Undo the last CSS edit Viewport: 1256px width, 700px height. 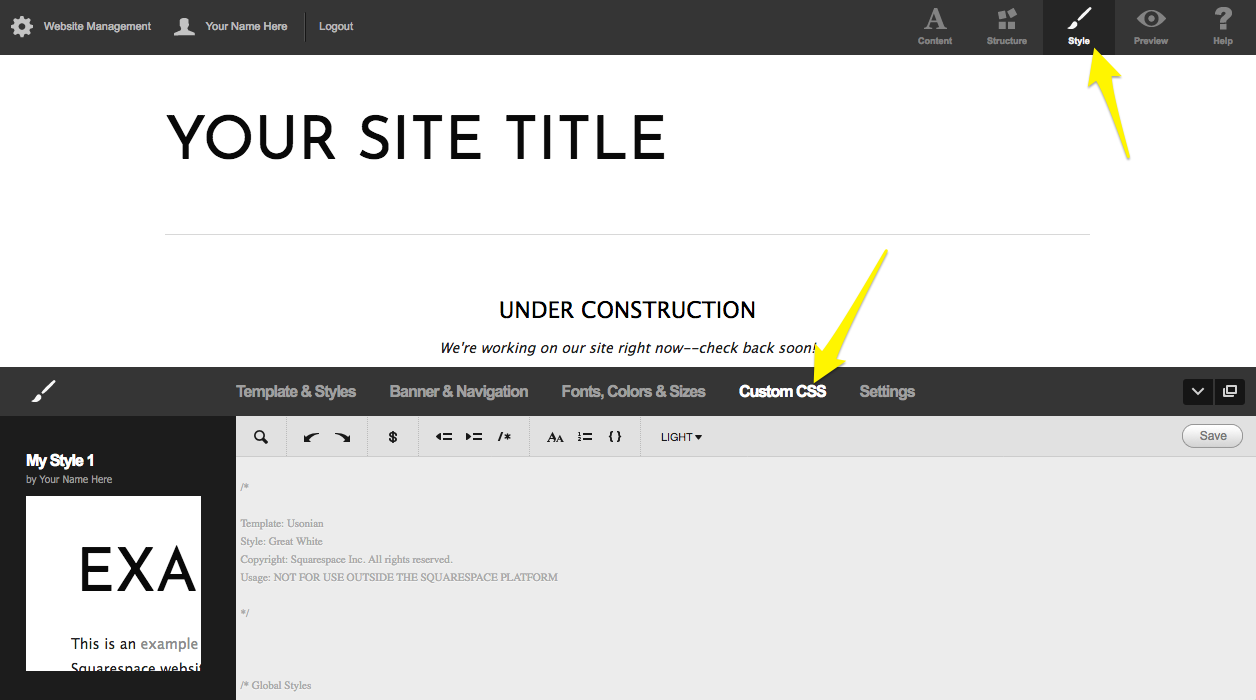coord(311,437)
